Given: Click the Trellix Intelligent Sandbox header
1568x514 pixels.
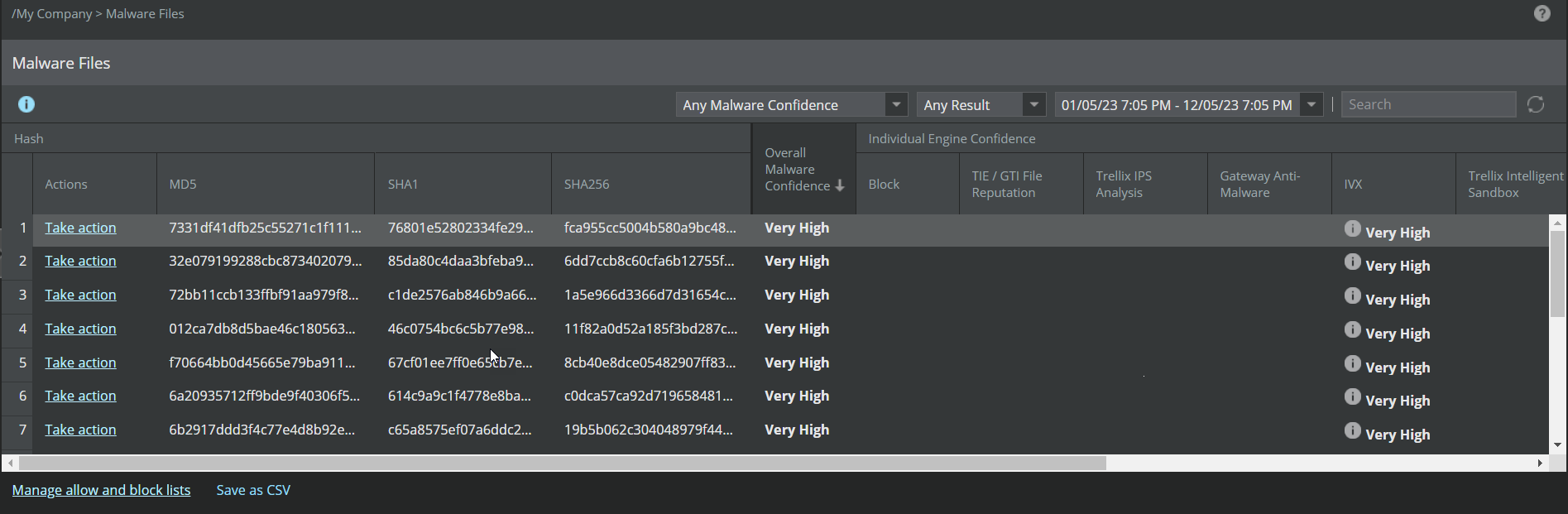Looking at the screenshot, I should (x=1511, y=184).
